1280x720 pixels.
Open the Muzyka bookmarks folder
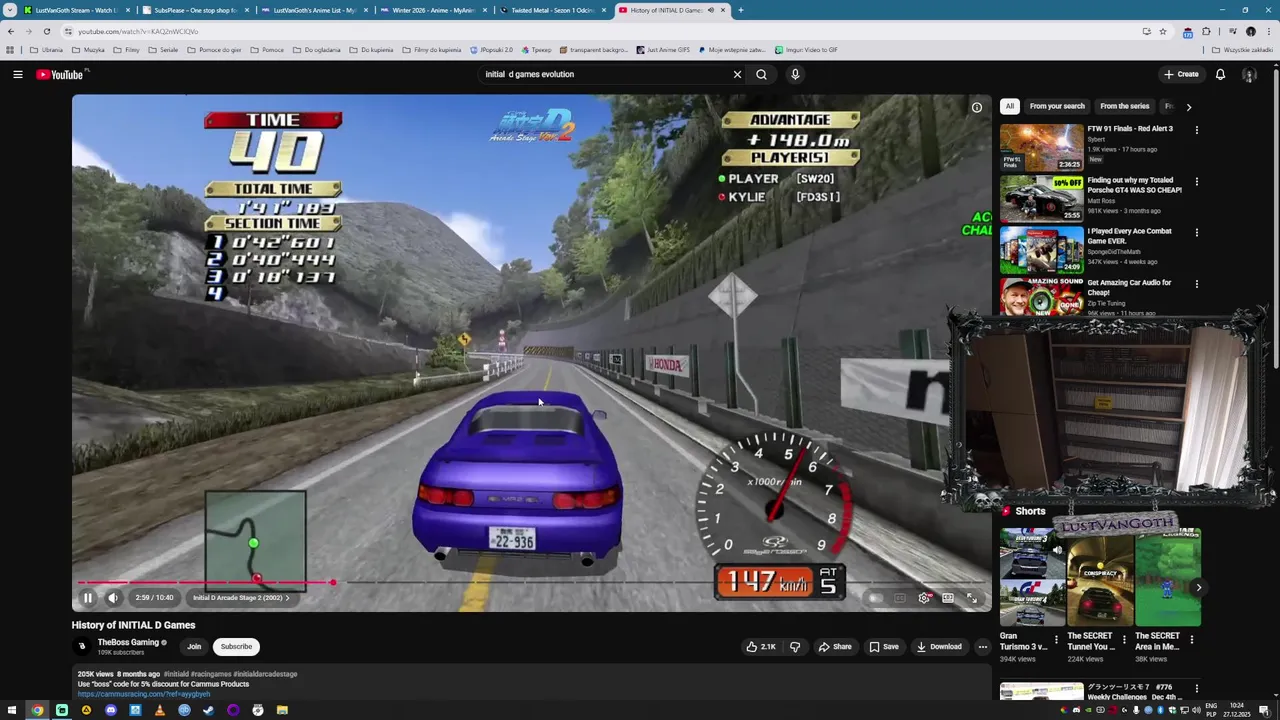click(88, 50)
